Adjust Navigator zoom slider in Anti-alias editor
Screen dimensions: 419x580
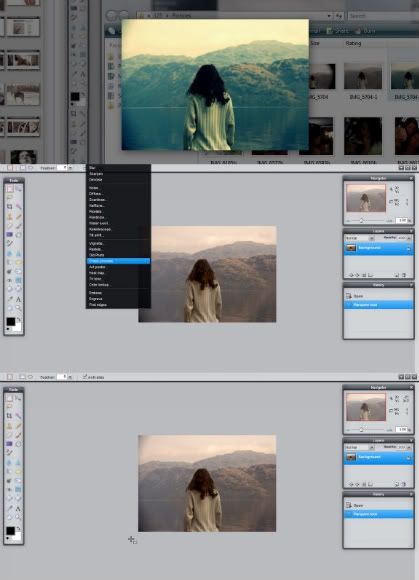tap(361, 430)
